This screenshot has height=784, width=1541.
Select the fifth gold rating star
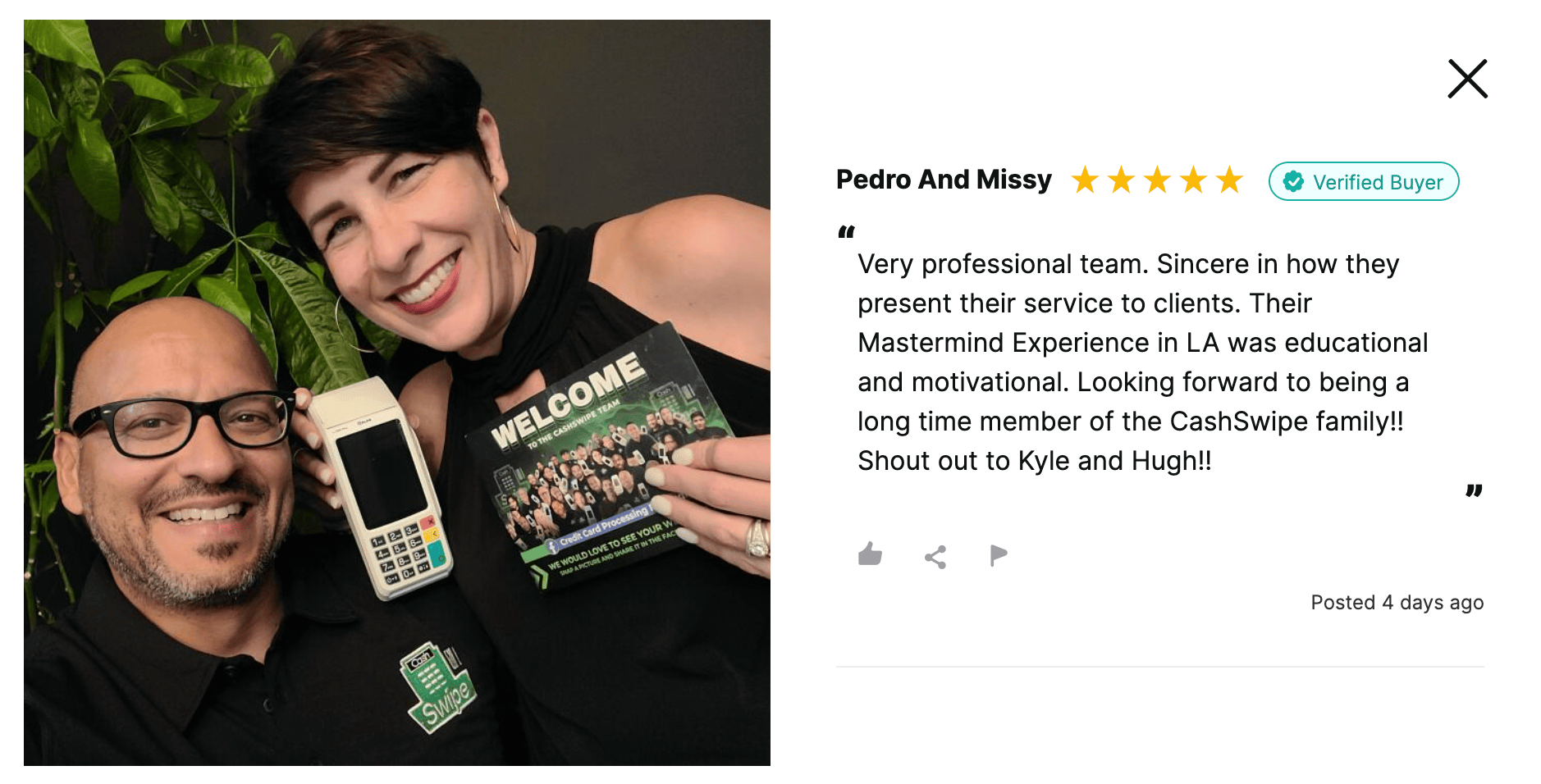(1229, 180)
